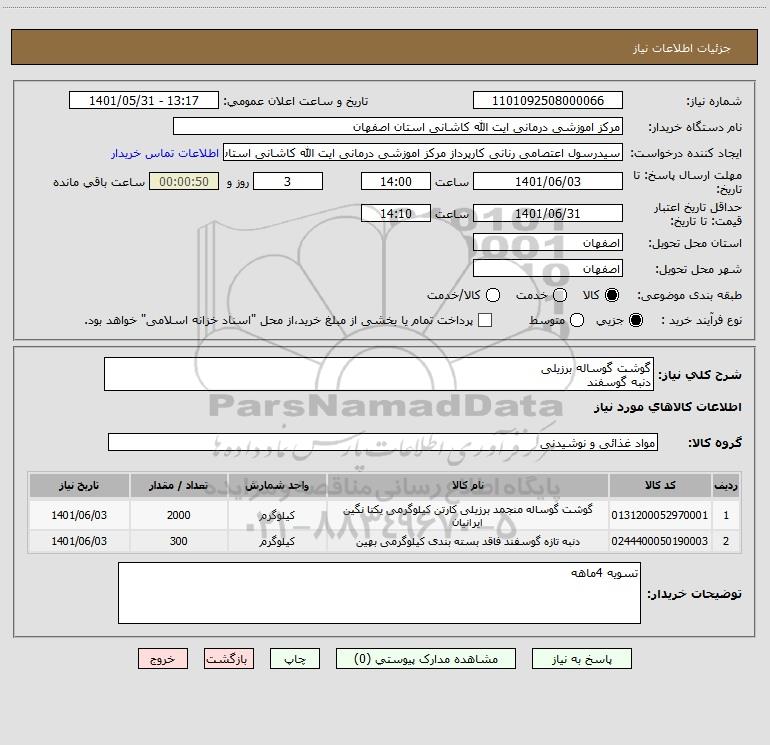Image resolution: width=770 pixels, height=745 pixels.
Task: Click the general need description textbox
Action: 379,374
